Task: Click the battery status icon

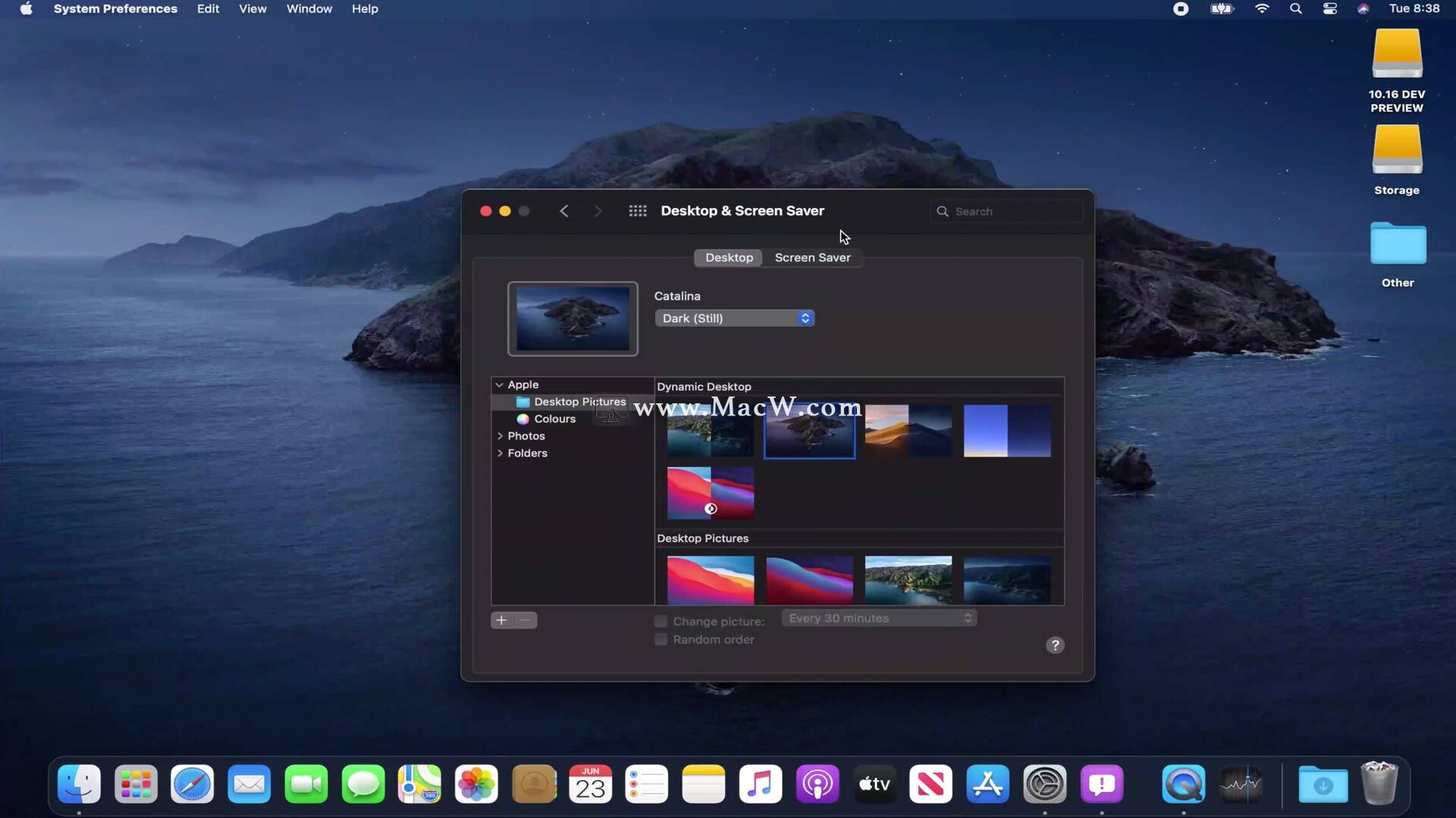Action: click(x=1222, y=8)
